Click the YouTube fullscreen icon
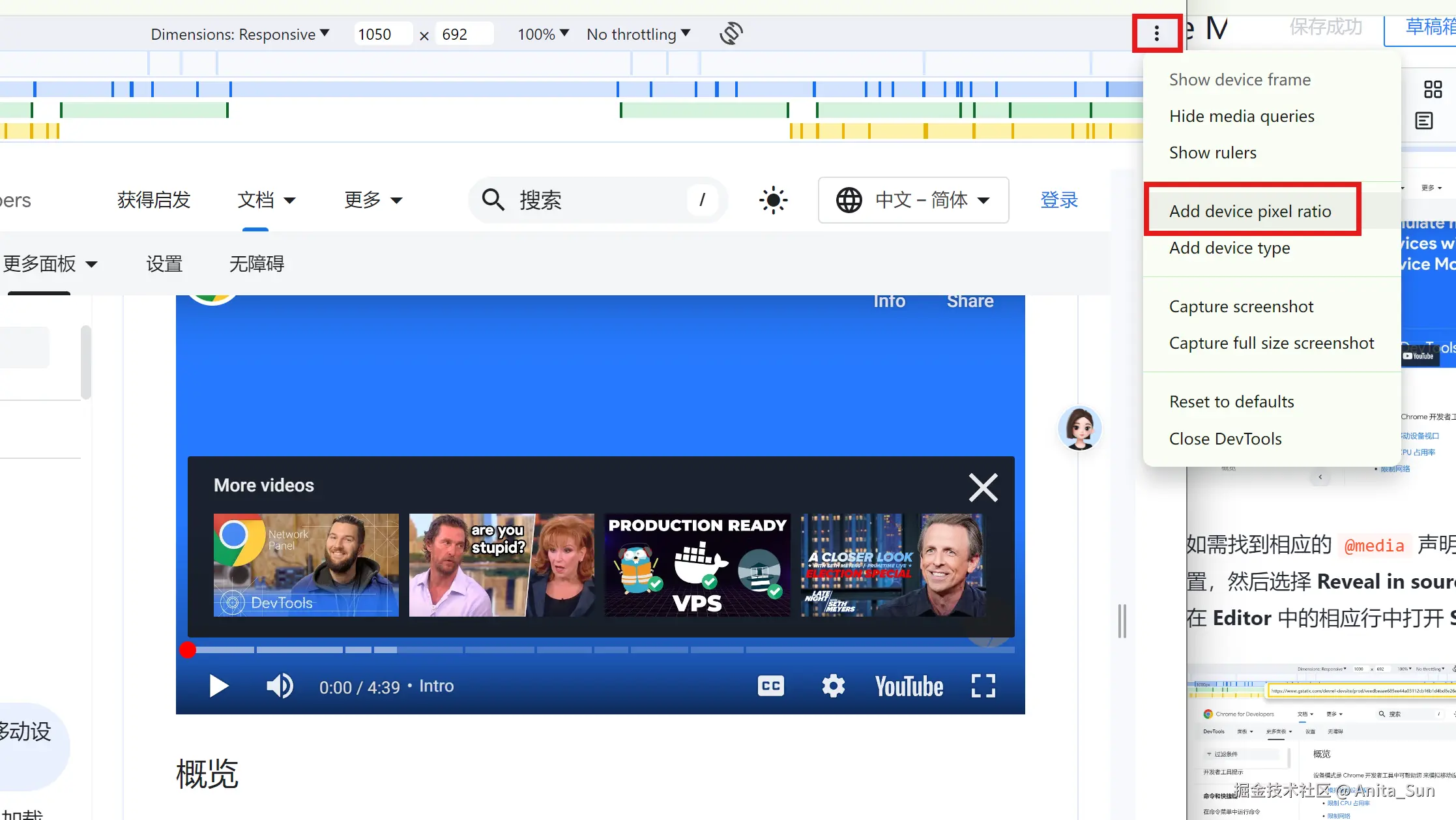Image resolution: width=1456 pixels, height=820 pixels. (983, 686)
